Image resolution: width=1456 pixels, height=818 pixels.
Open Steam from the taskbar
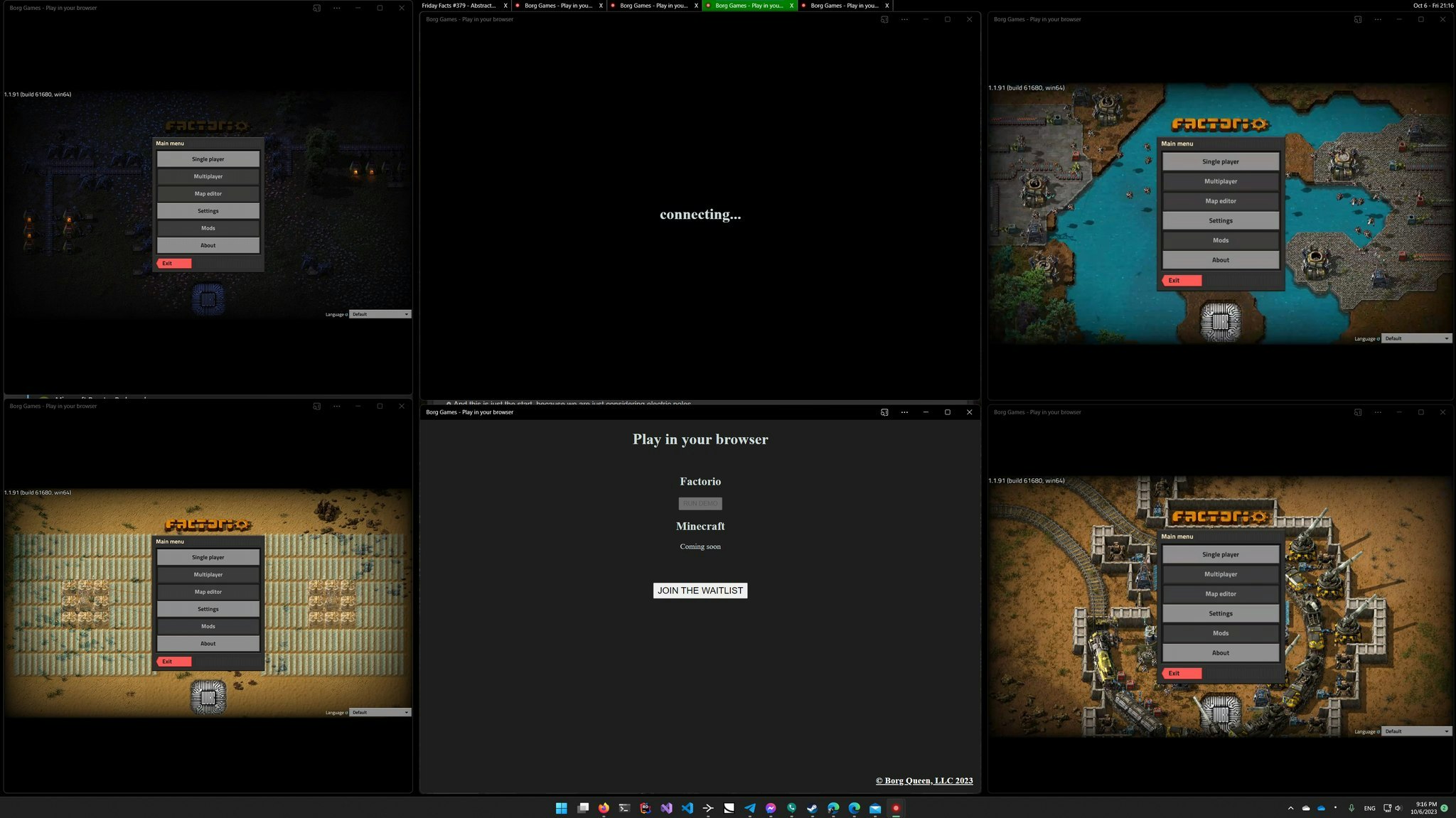(x=813, y=808)
